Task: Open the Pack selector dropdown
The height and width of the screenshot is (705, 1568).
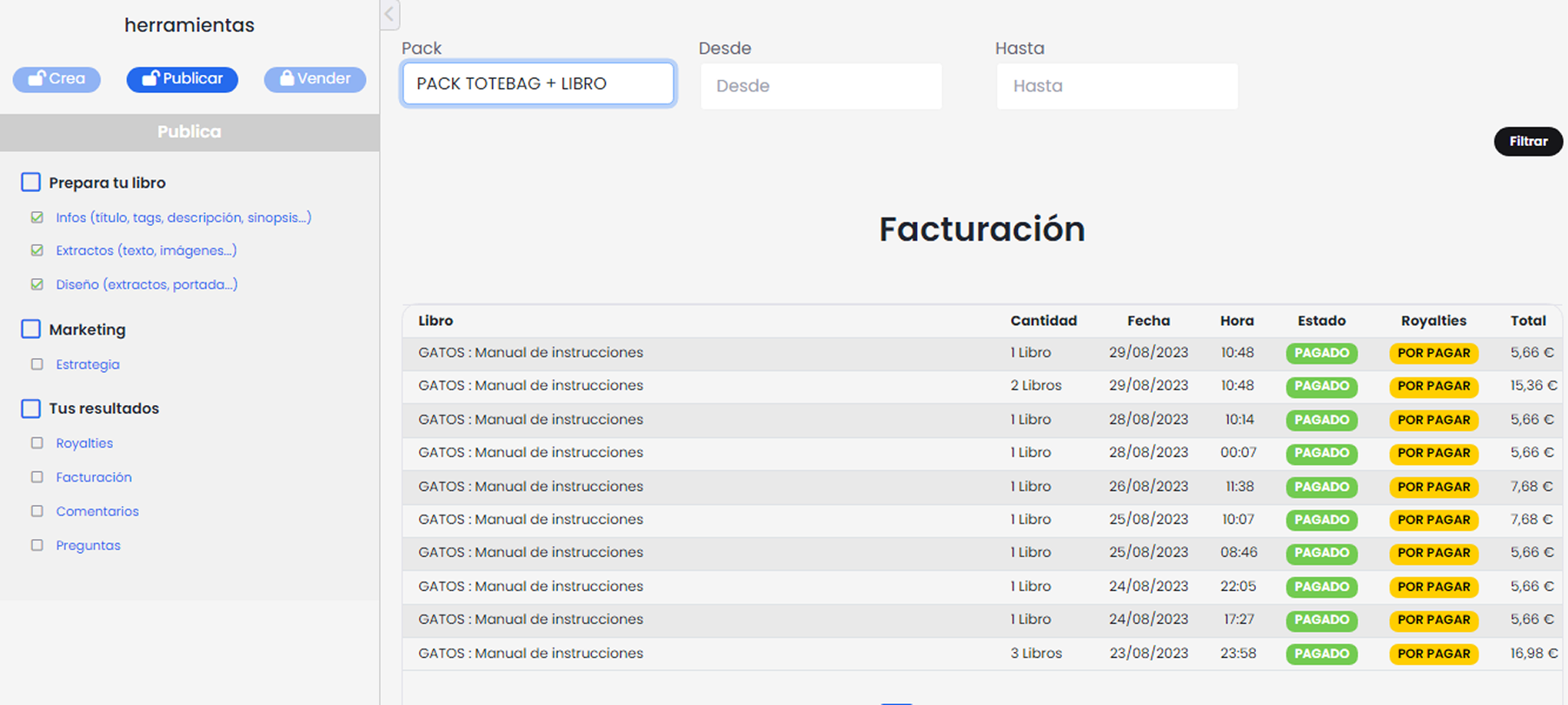Action: (x=538, y=84)
